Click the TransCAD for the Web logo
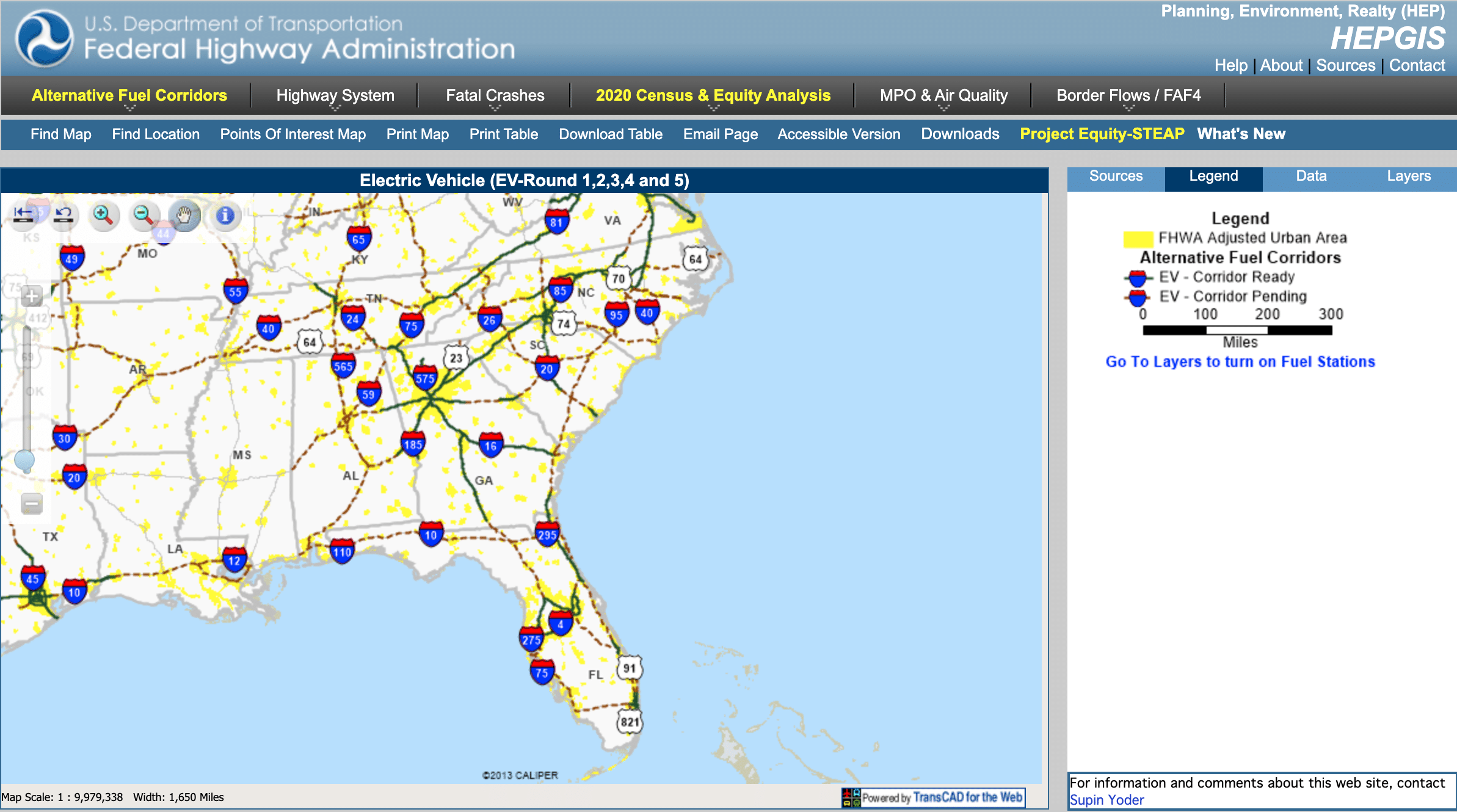Viewport: 1457px width, 812px height. point(933,797)
